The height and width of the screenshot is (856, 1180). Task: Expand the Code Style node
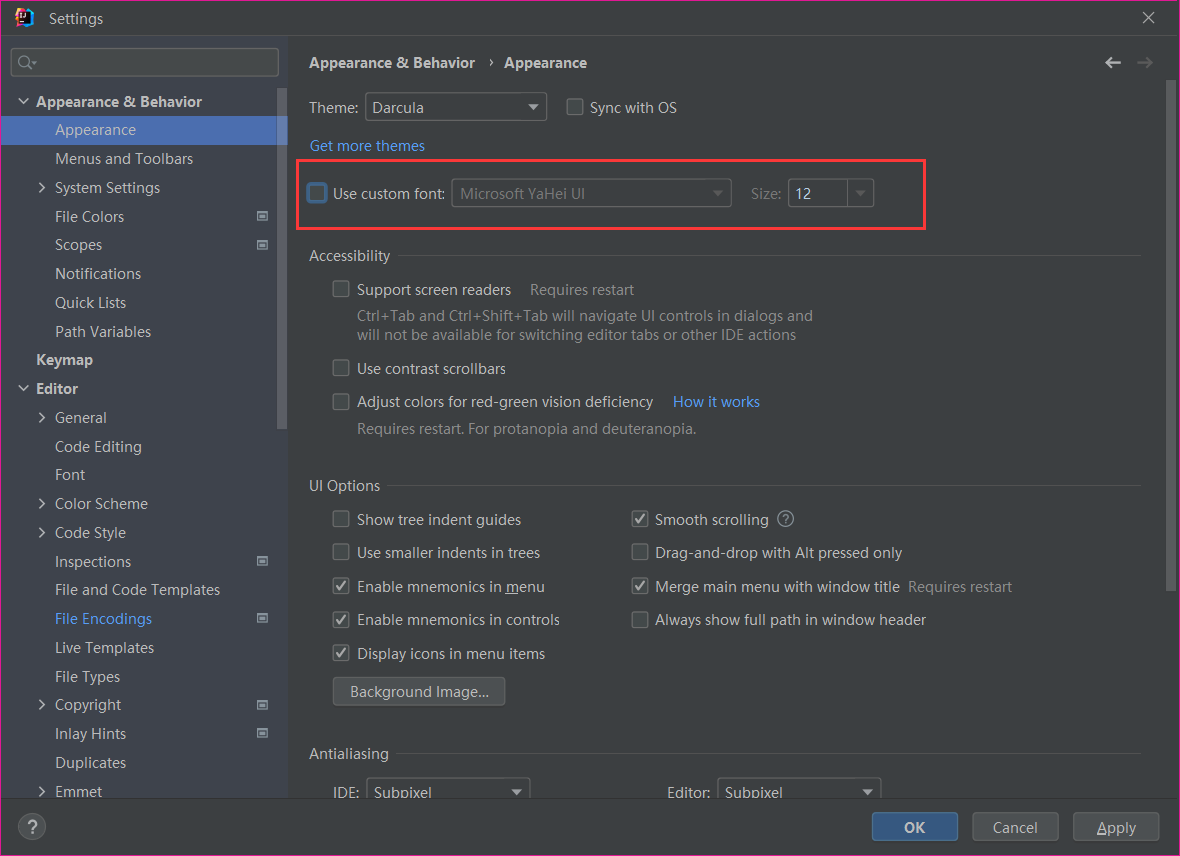pyautogui.click(x=42, y=532)
